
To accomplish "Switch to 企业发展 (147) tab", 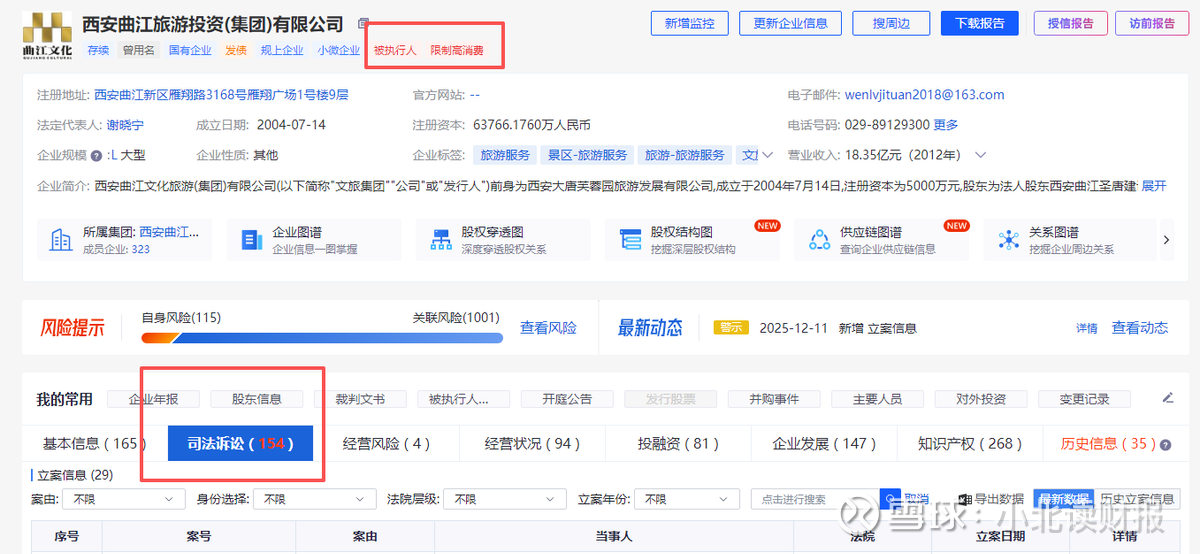I will pyautogui.click(x=826, y=443).
